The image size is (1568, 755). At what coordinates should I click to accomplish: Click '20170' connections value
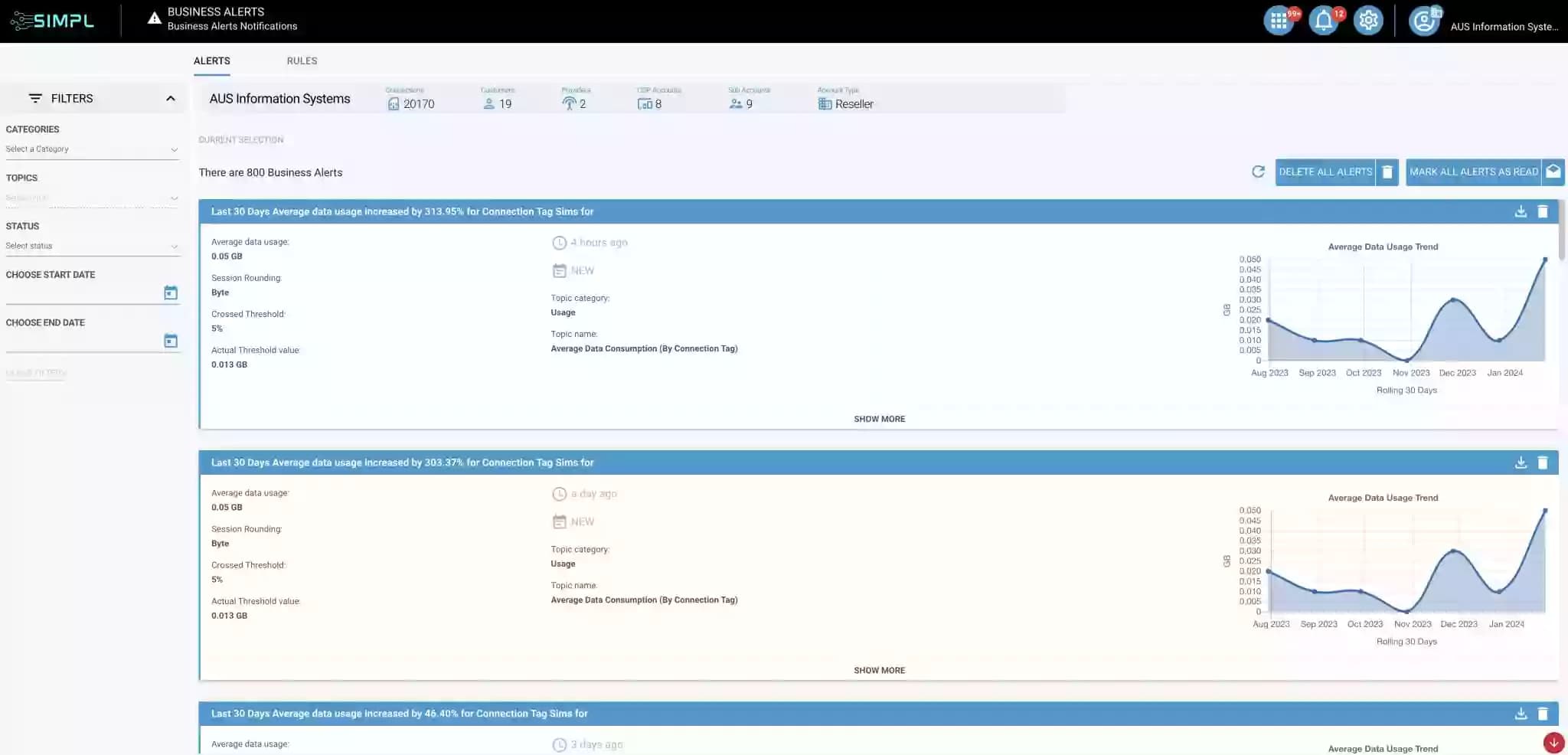419,104
